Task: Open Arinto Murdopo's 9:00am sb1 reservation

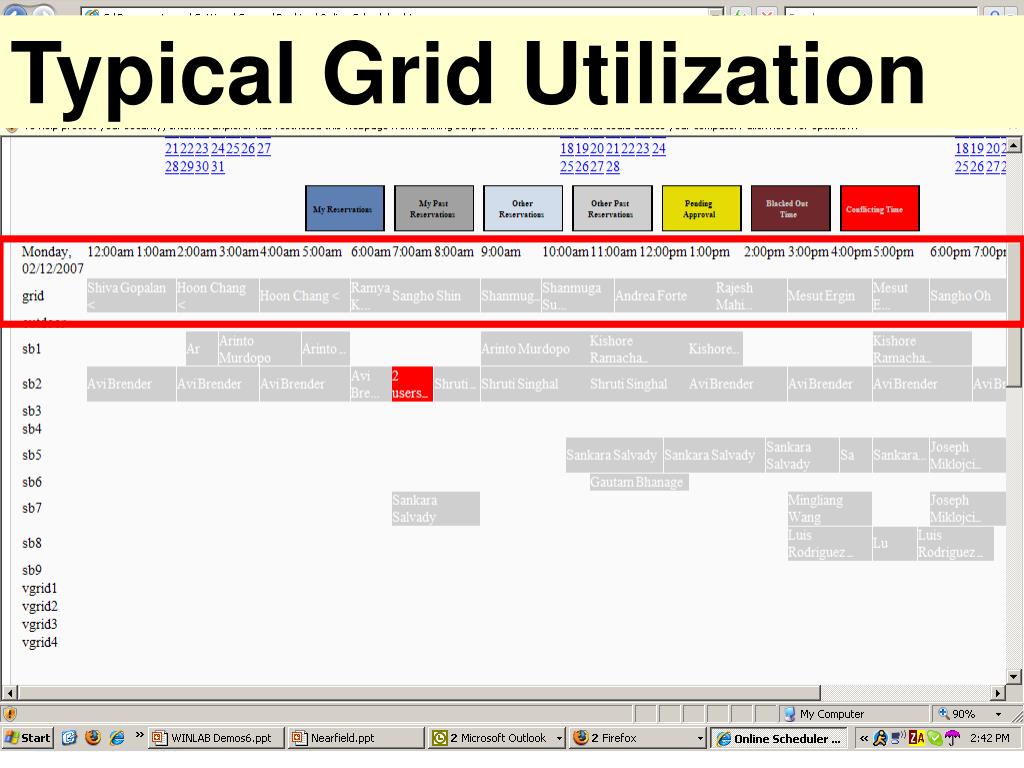Action: 534,349
